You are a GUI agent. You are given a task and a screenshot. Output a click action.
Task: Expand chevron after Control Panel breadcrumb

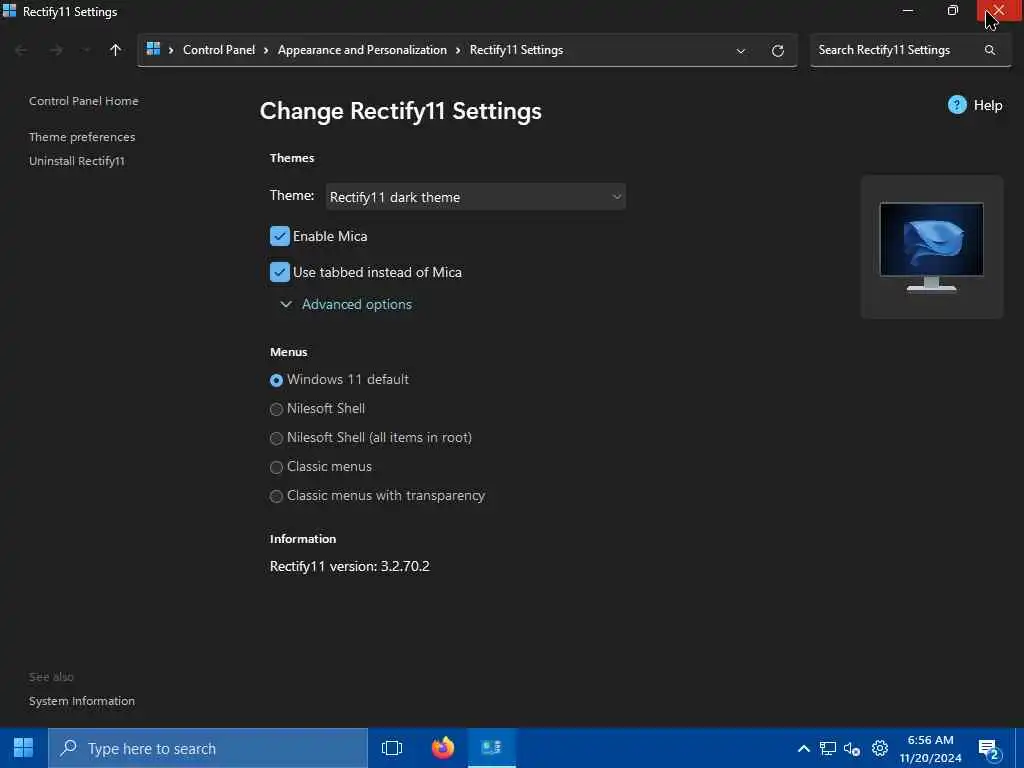pyautogui.click(x=266, y=50)
